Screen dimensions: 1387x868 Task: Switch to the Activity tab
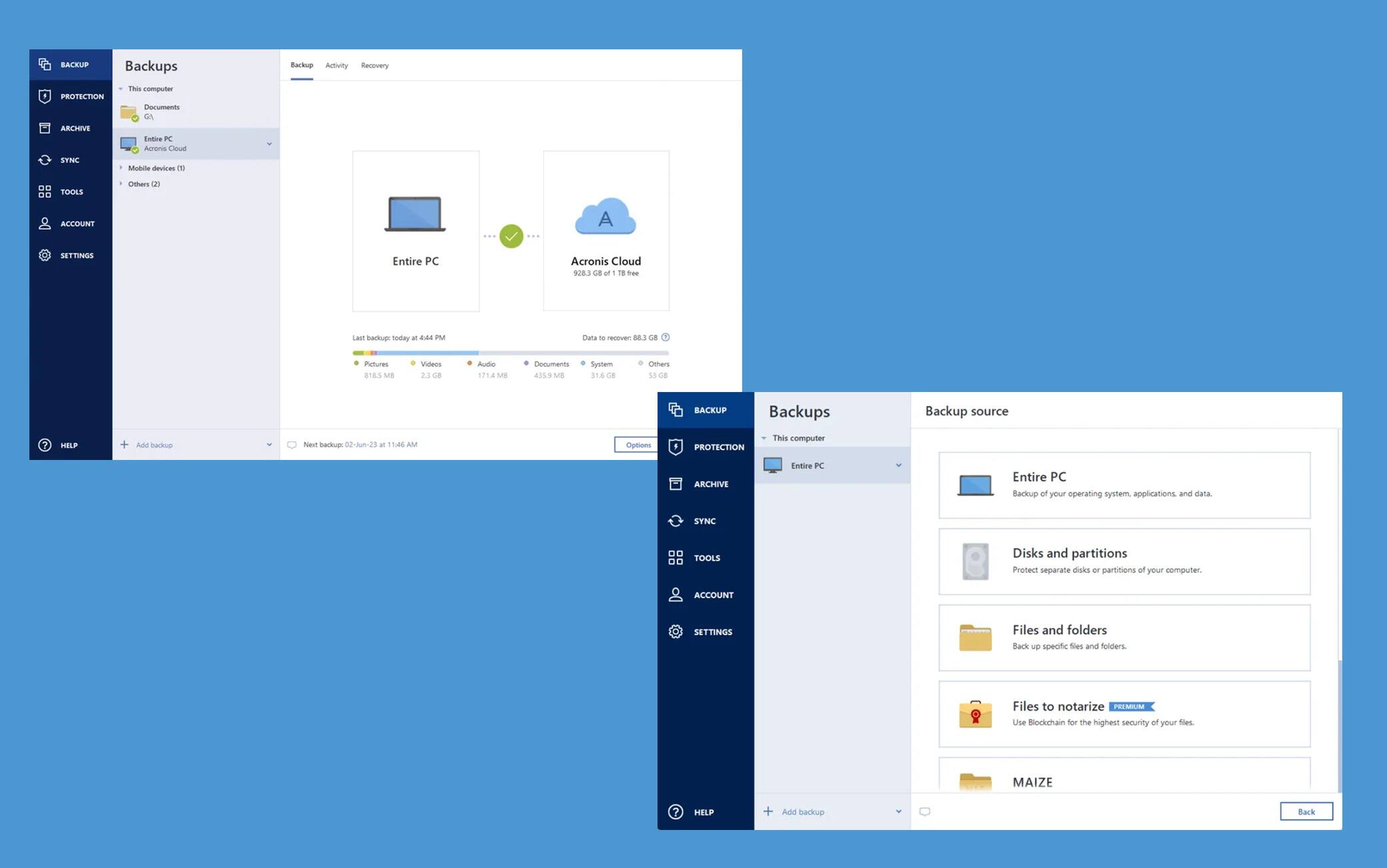[336, 64]
